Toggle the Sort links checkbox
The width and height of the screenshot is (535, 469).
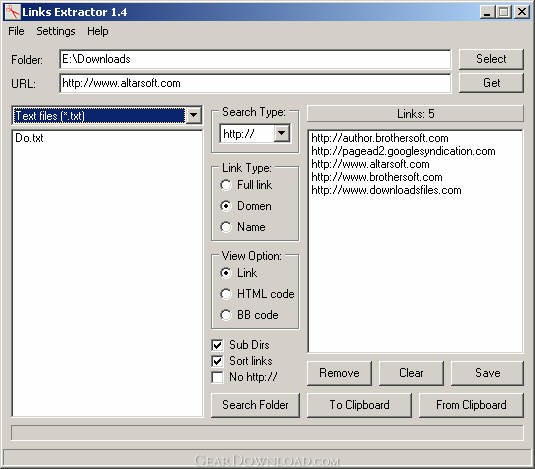point(217,361)
